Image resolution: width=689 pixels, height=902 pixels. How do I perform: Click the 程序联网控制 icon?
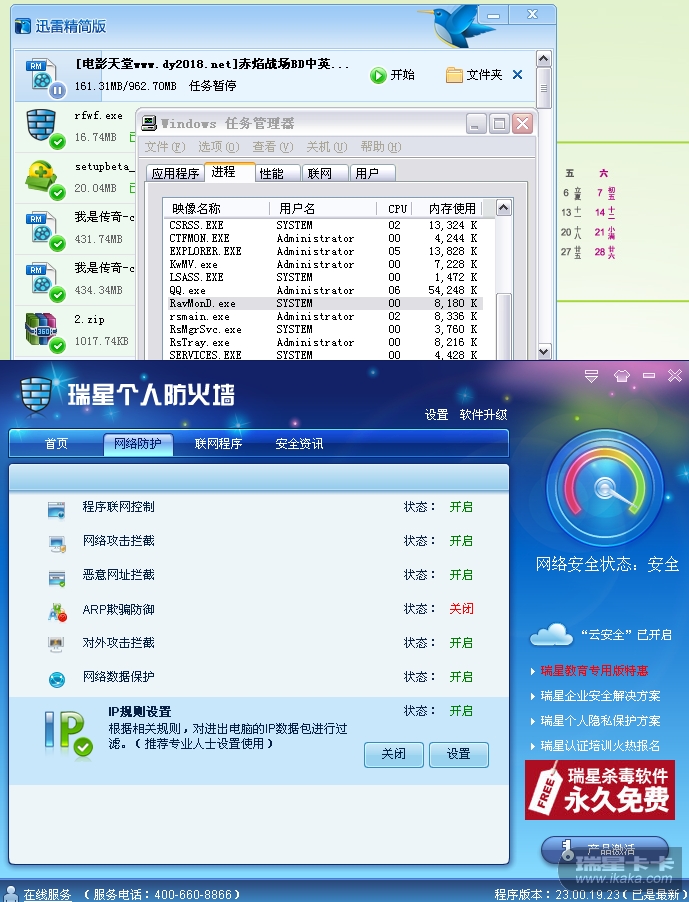tap(56, 509)
